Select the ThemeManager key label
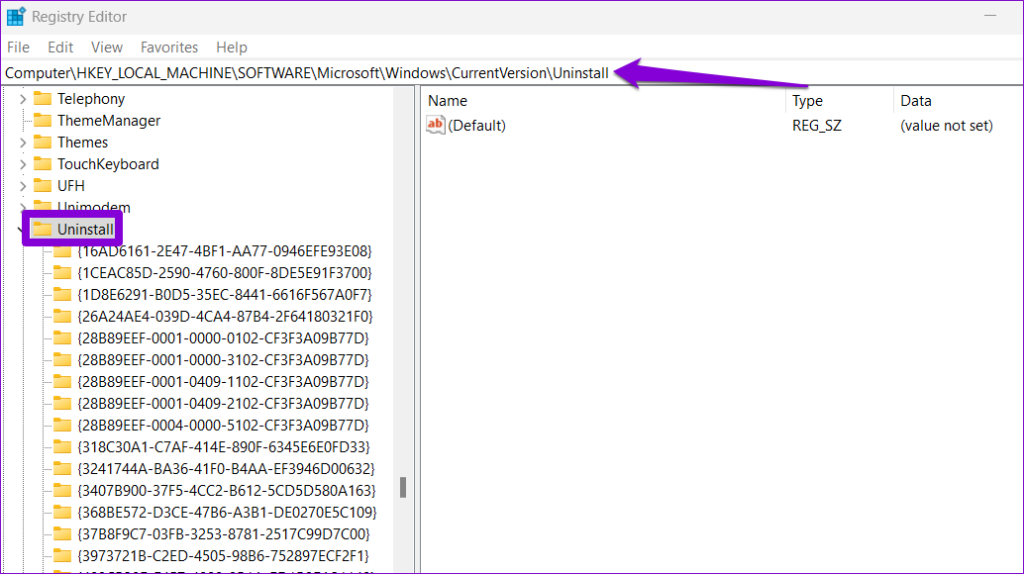This screenshot has height=574, width=1024. [108, 120]
